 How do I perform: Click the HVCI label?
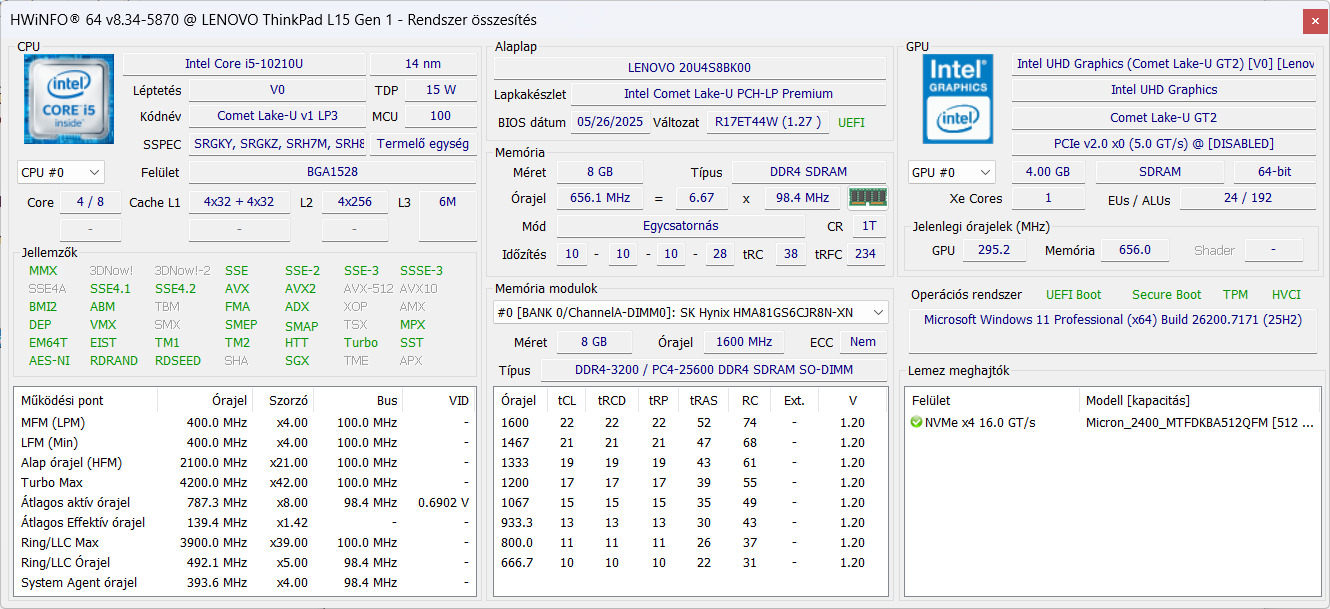1286,295
